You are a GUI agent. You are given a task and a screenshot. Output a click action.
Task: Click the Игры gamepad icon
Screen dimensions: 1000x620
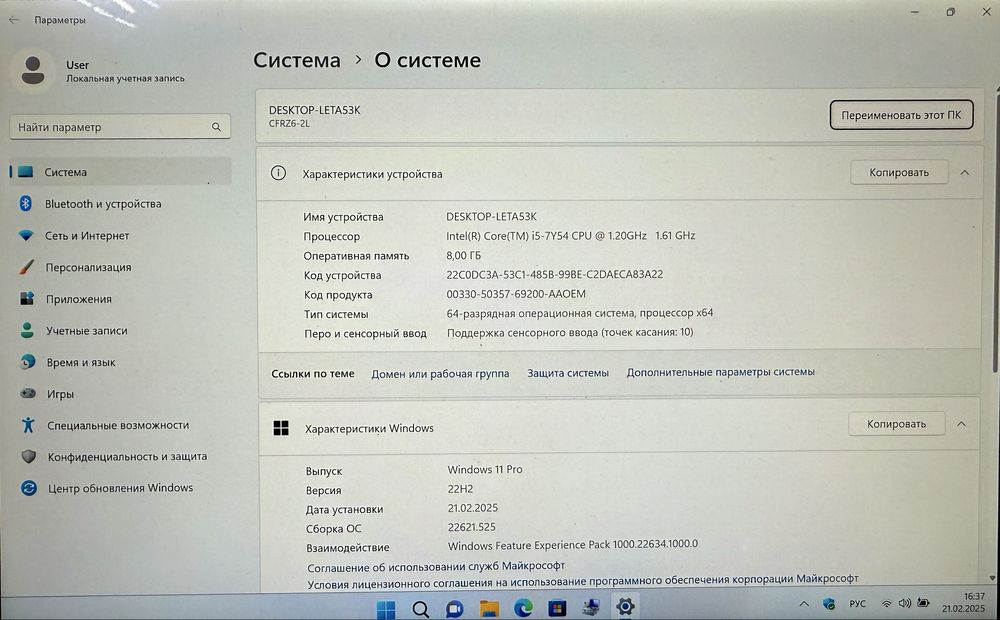coord(28,394)
